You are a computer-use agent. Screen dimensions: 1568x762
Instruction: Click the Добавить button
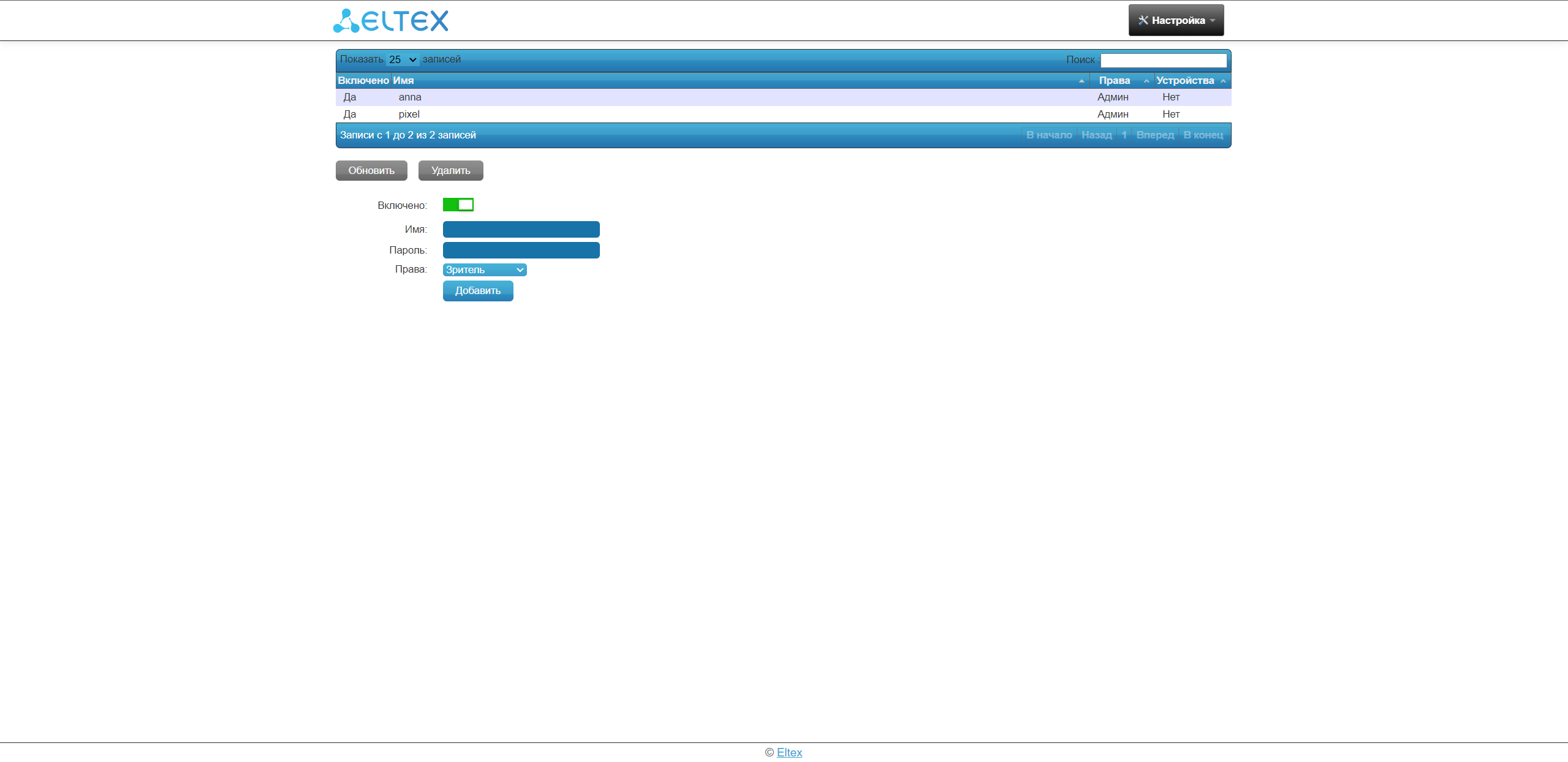pyautogui.click(x=477, y=290)
